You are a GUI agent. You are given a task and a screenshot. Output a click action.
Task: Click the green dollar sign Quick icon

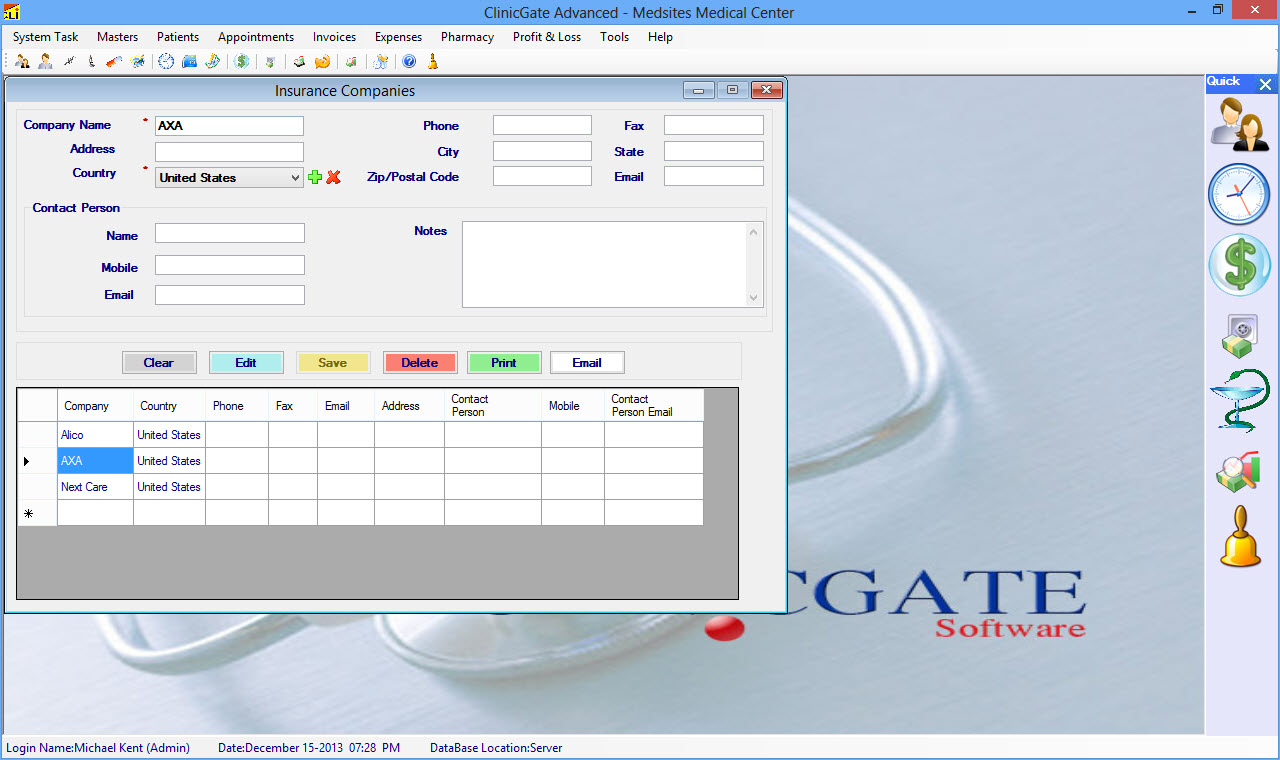click(1239, 265)
